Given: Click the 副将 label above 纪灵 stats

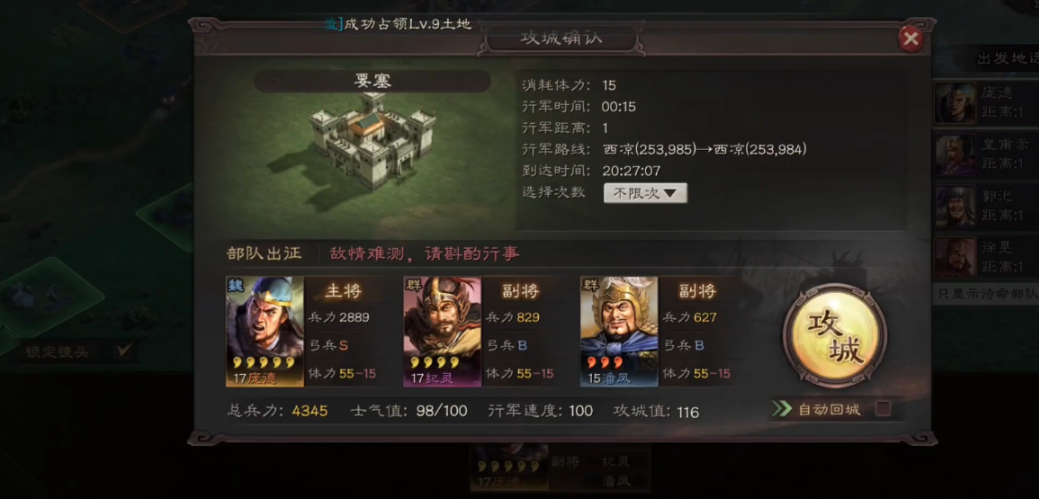Looking at the screenshot, I should point(520,290).
